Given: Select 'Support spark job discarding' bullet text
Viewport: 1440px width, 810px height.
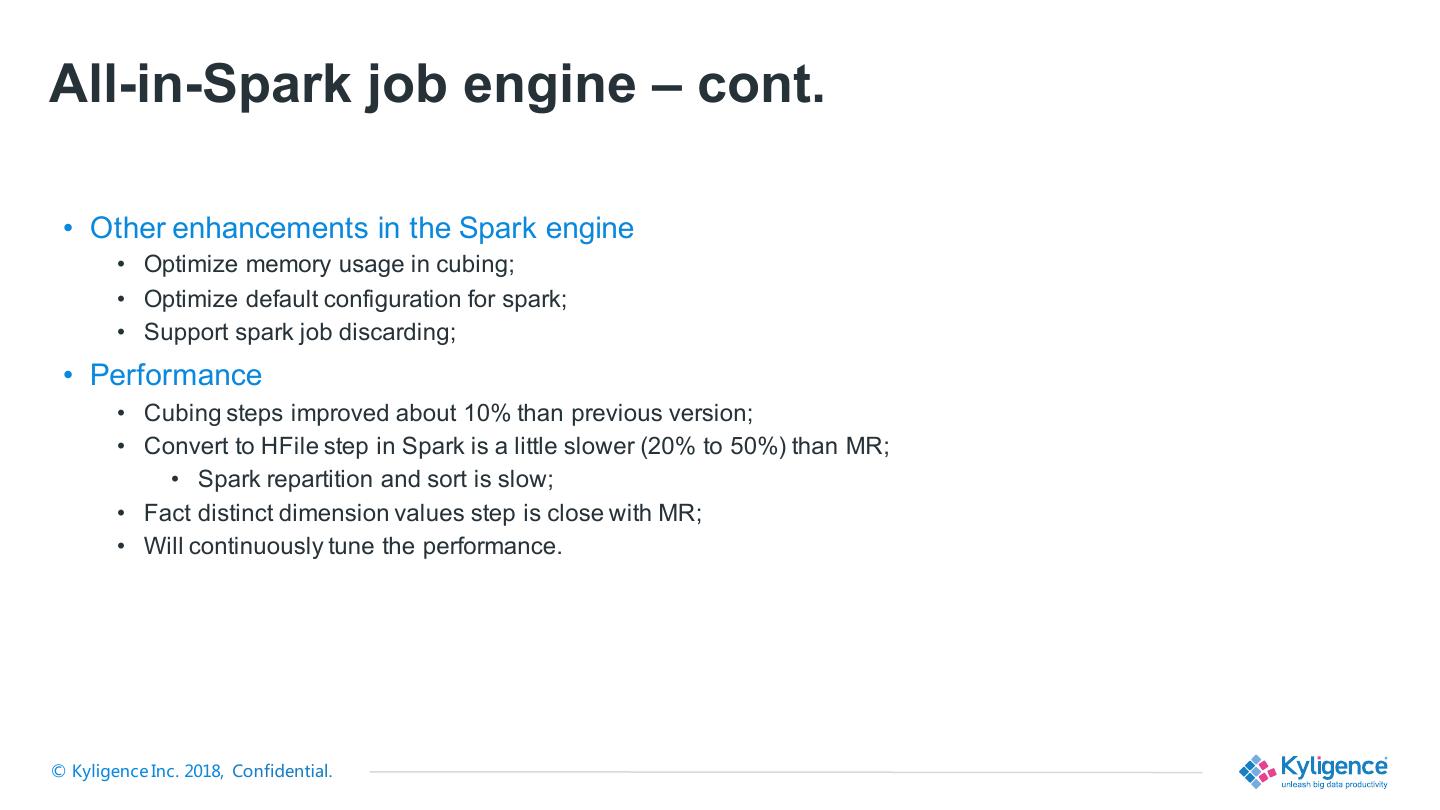Looking at the screenshot, I should pos(299,332).
